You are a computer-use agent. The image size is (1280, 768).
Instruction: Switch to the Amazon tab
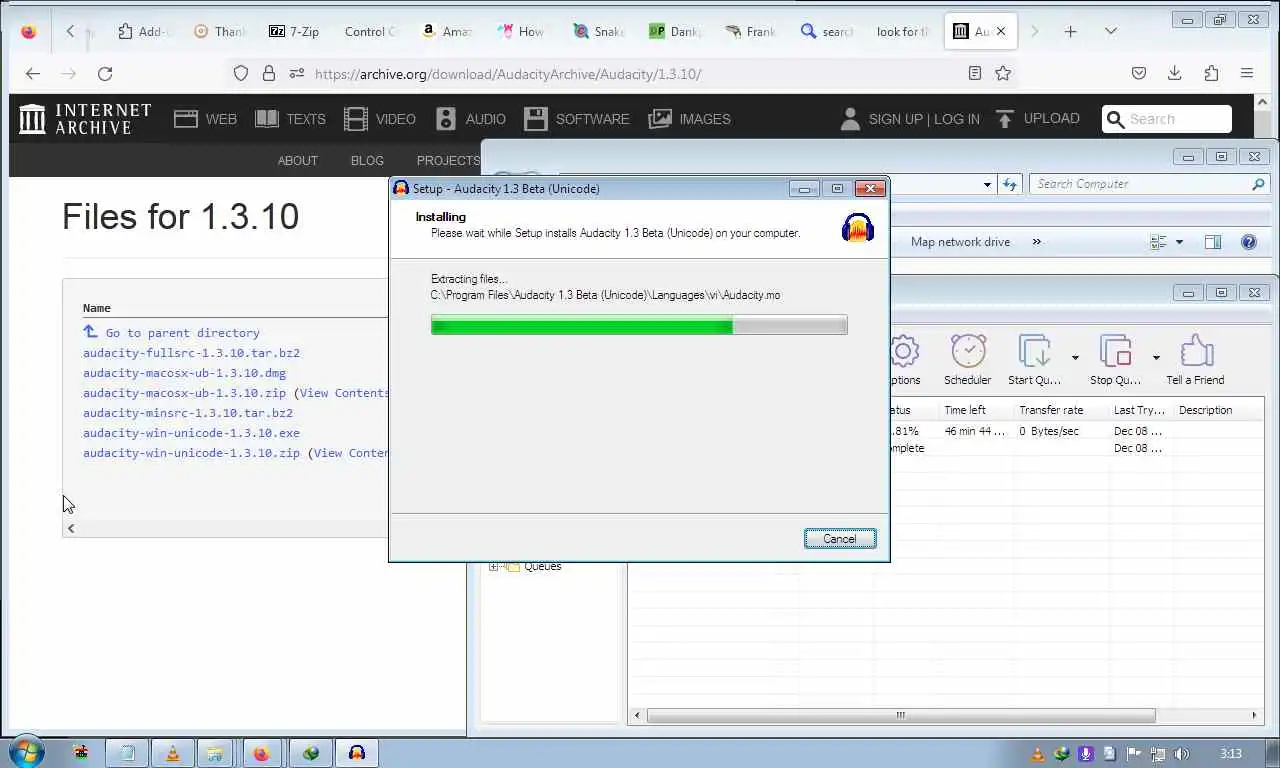point(445,31)
